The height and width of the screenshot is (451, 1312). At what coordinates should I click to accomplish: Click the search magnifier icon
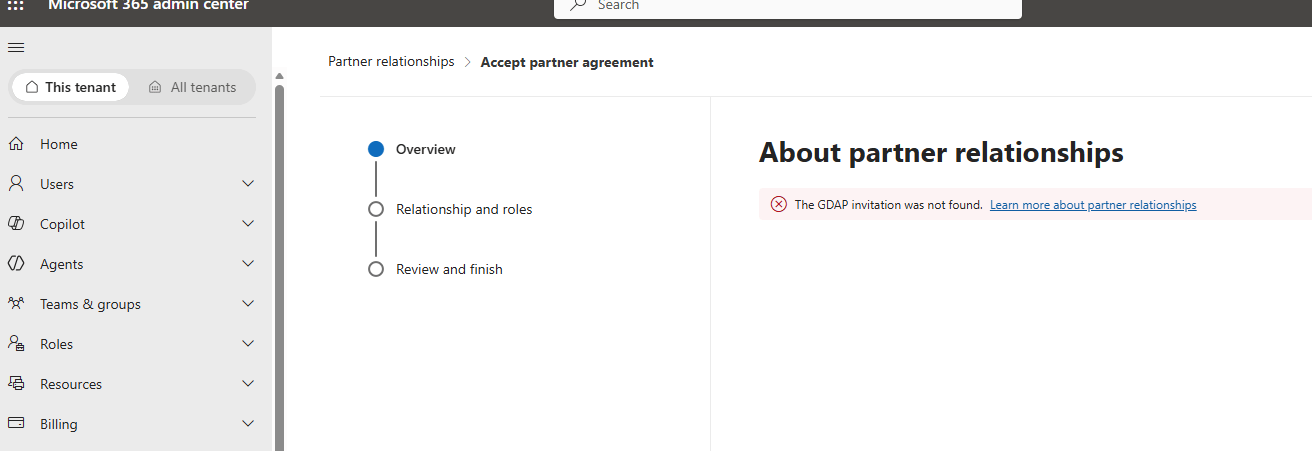[x=577, y=5]
